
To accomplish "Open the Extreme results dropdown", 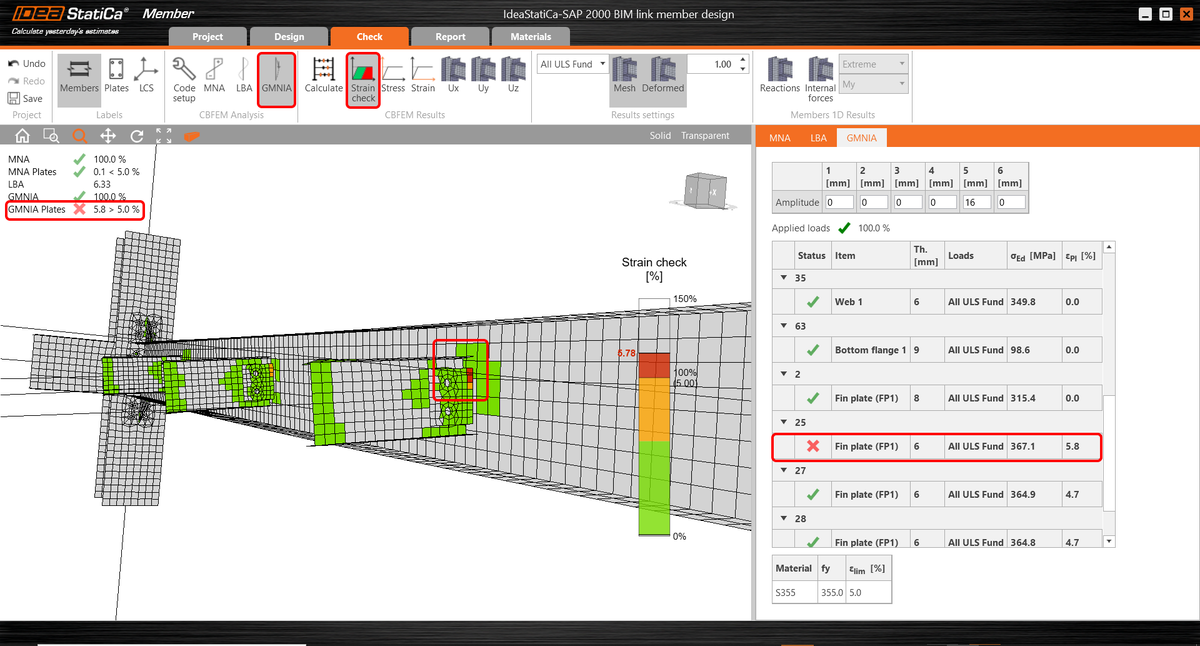I will [x=874, y=63].
